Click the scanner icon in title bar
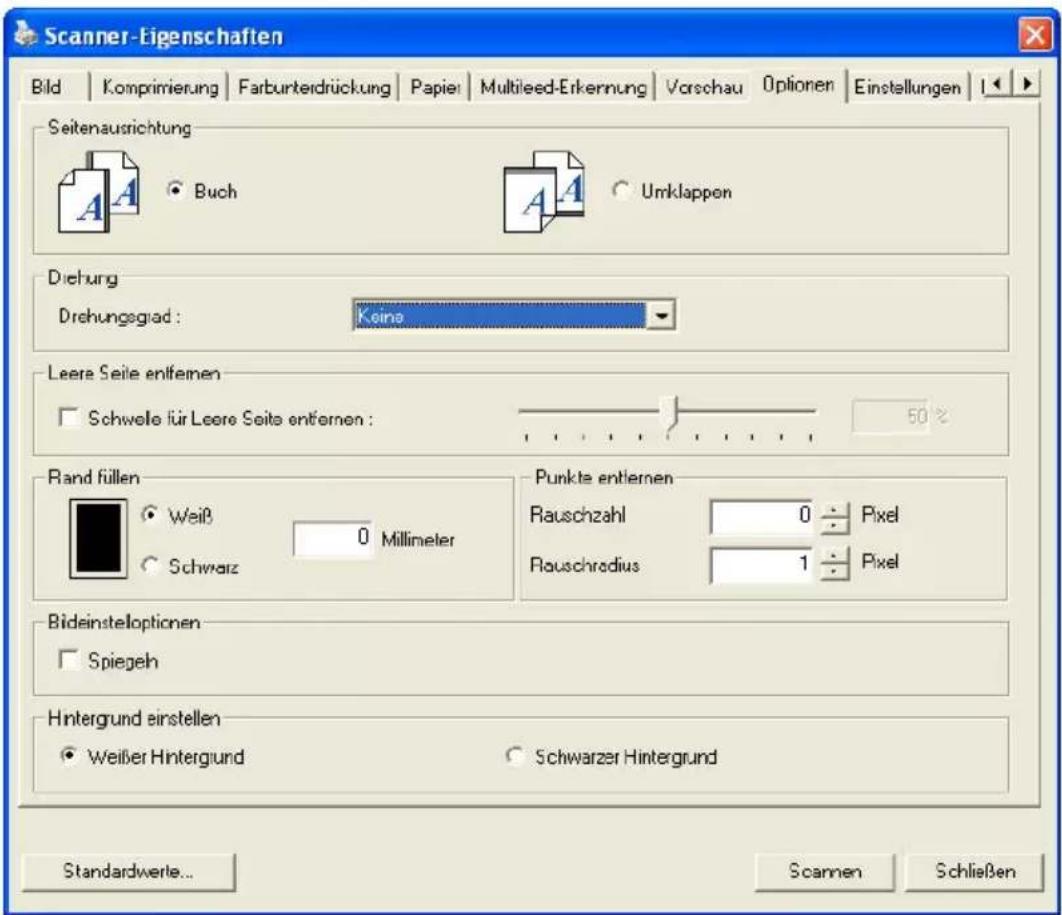This screenshot has width=1062, height=915. (x=26, y=35)
